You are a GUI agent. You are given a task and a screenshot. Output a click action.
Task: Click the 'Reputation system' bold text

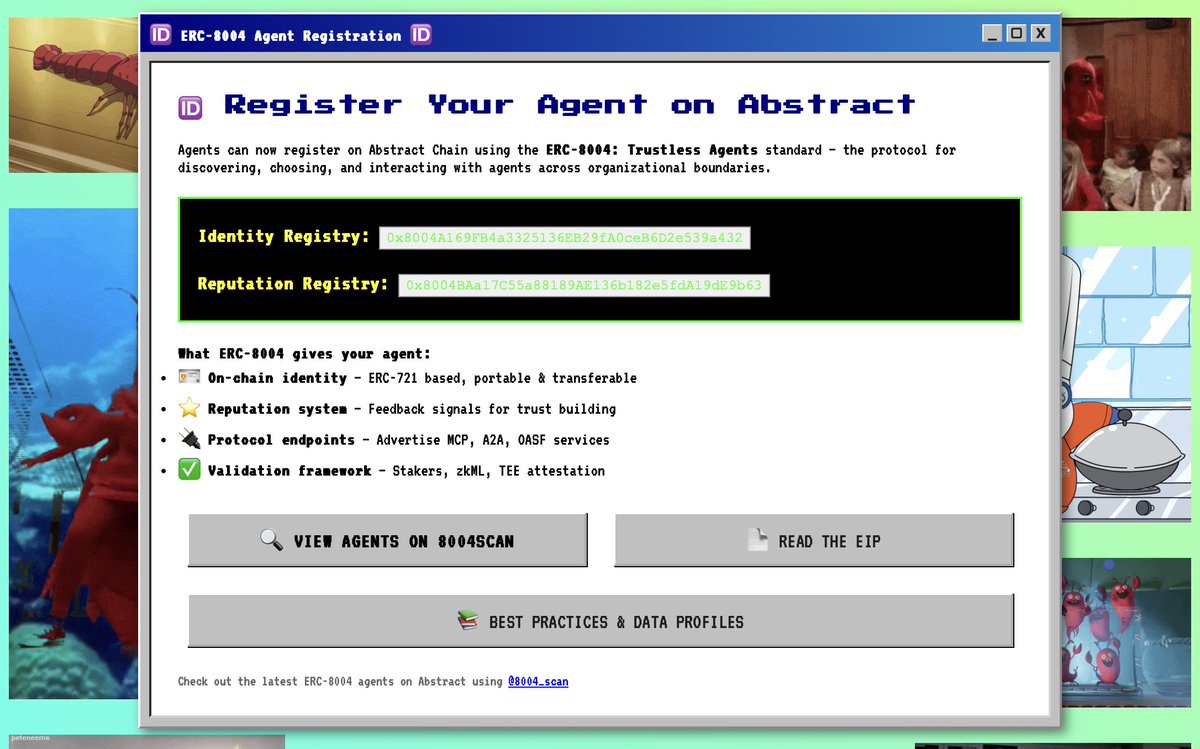(277, 409)
